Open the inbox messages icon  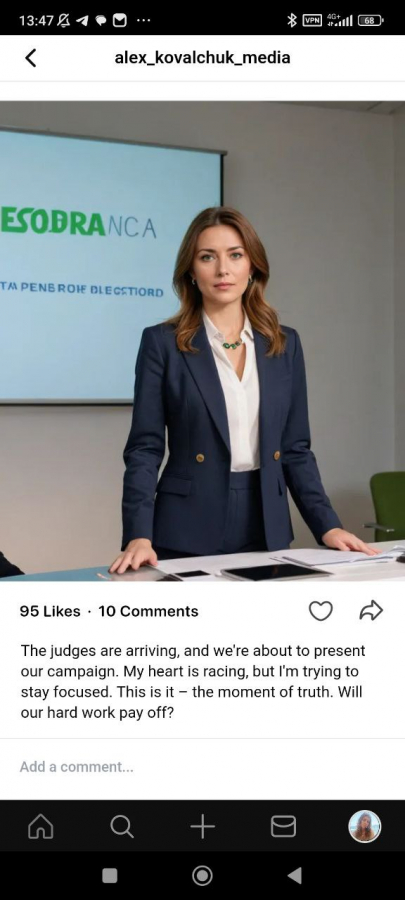(x=283, y=827)
